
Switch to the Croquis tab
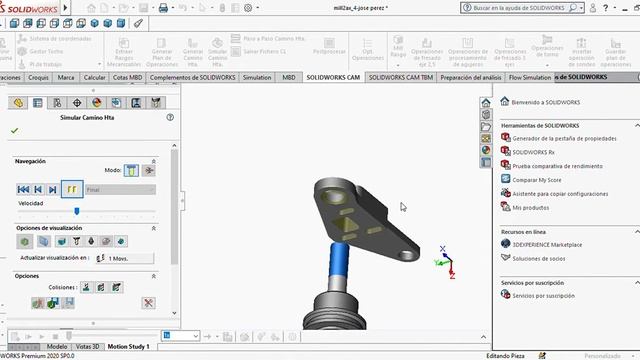[39, 77]
